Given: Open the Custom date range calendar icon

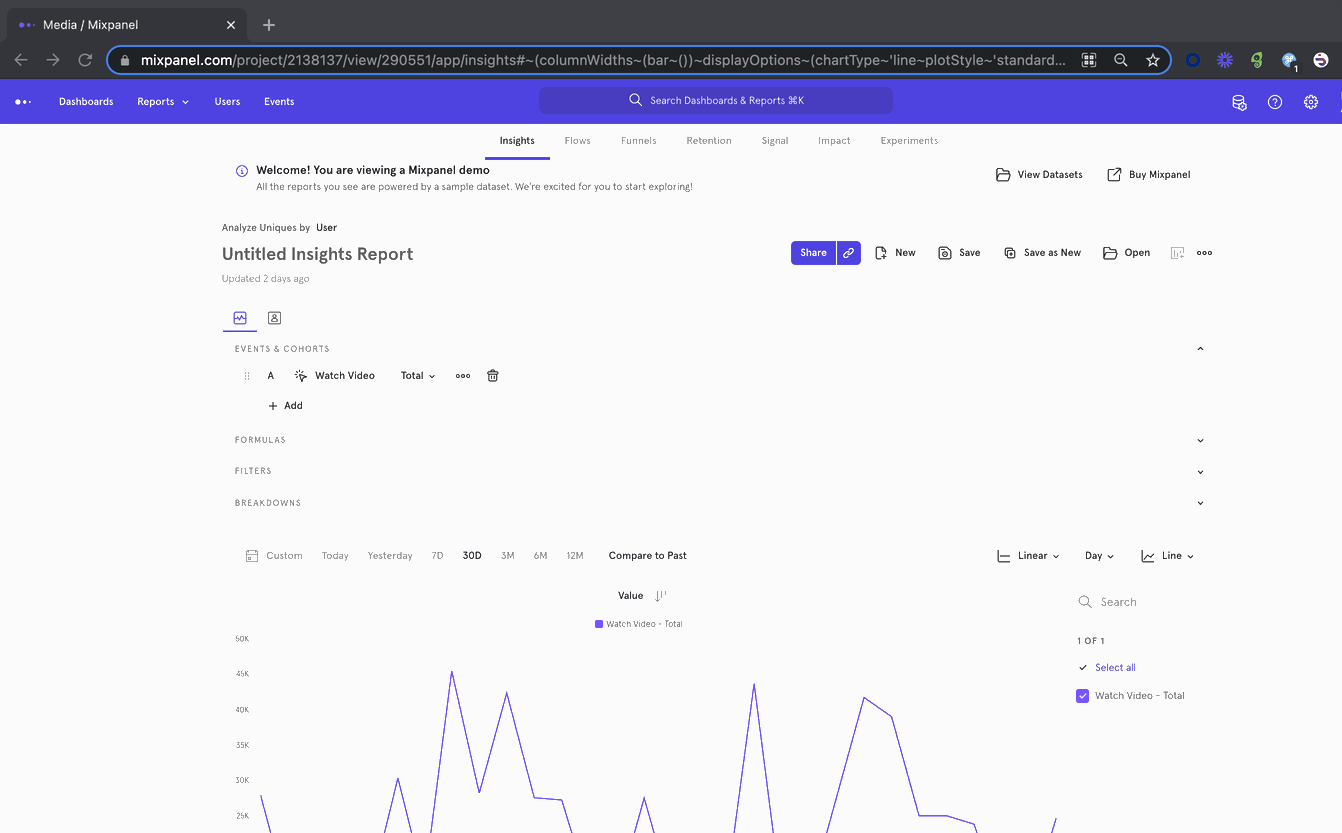Looking at the screenshot, I should [252, 556].
